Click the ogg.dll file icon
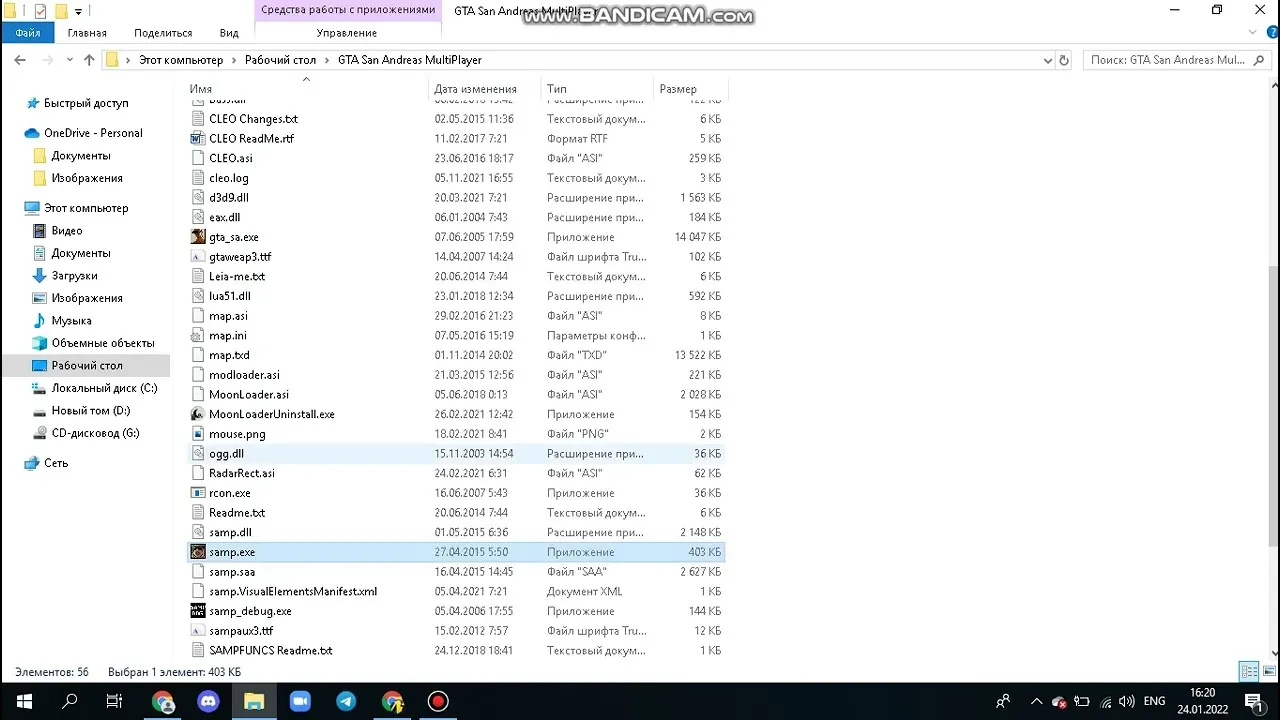This screenshot has width=1280, height=720. click(198, 454)
